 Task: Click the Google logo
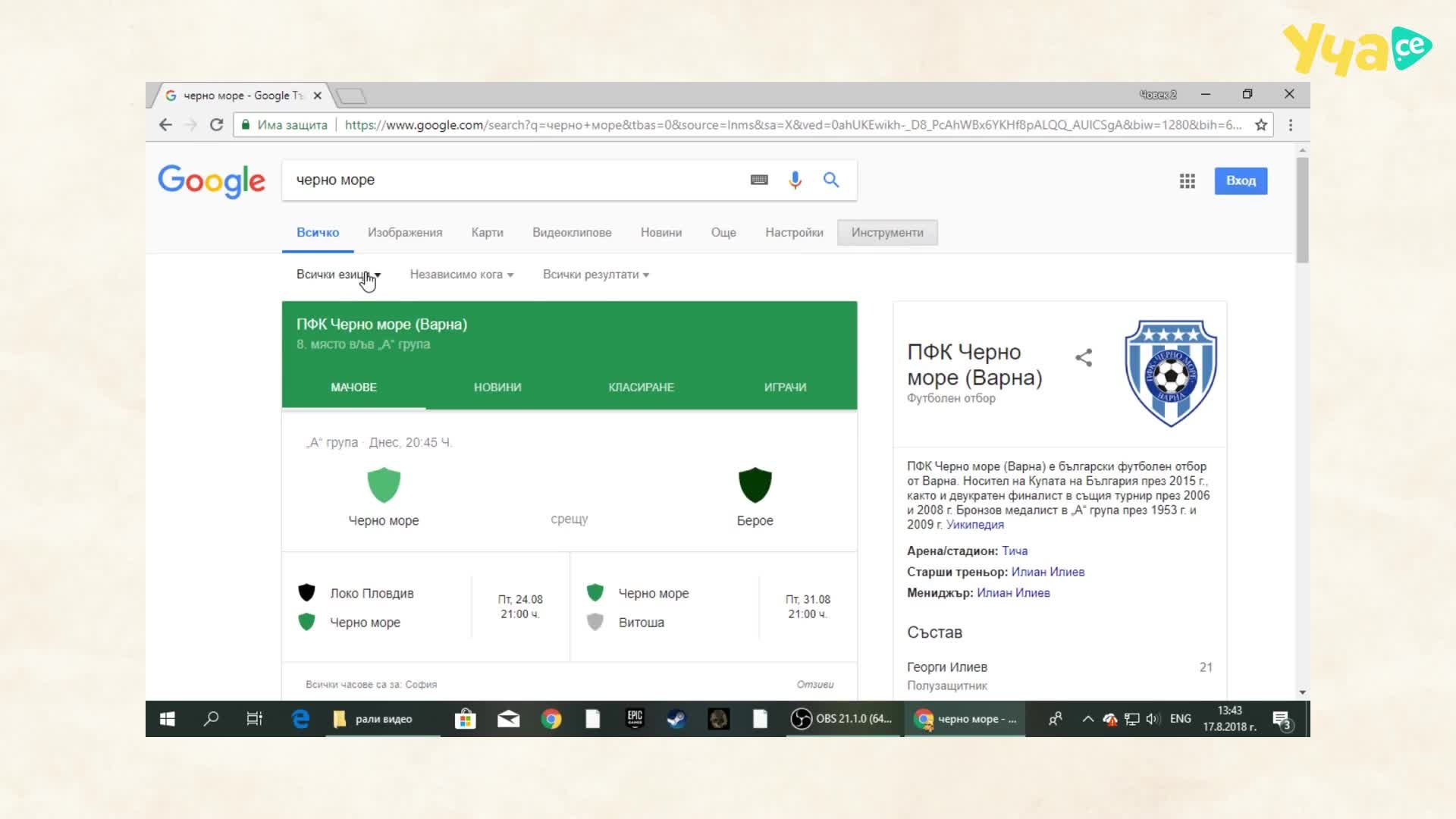(x=212, y=181)
